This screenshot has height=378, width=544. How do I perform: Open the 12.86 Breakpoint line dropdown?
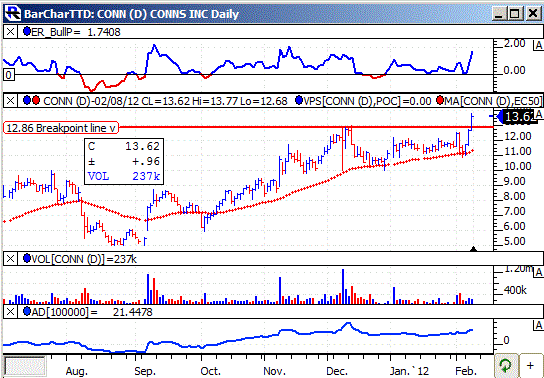112,128
